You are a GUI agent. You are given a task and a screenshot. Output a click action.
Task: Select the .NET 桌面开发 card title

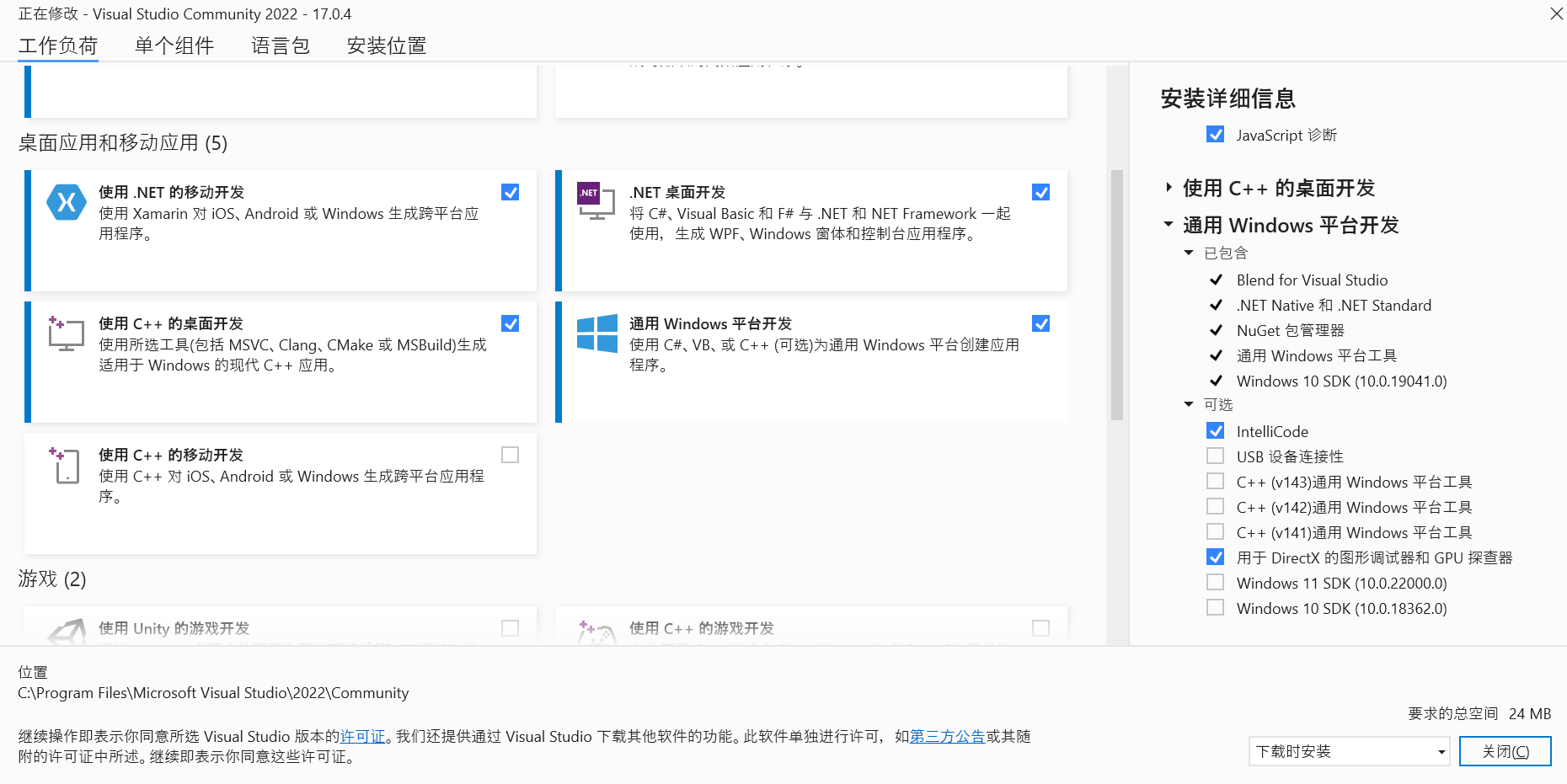tap(677, 192)
